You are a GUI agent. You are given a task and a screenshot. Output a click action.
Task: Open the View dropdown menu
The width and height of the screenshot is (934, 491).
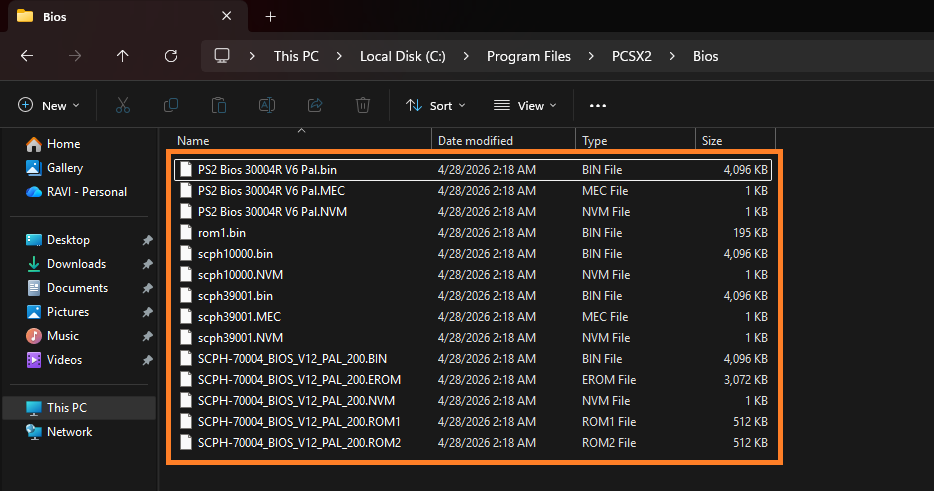click(525, 105)
